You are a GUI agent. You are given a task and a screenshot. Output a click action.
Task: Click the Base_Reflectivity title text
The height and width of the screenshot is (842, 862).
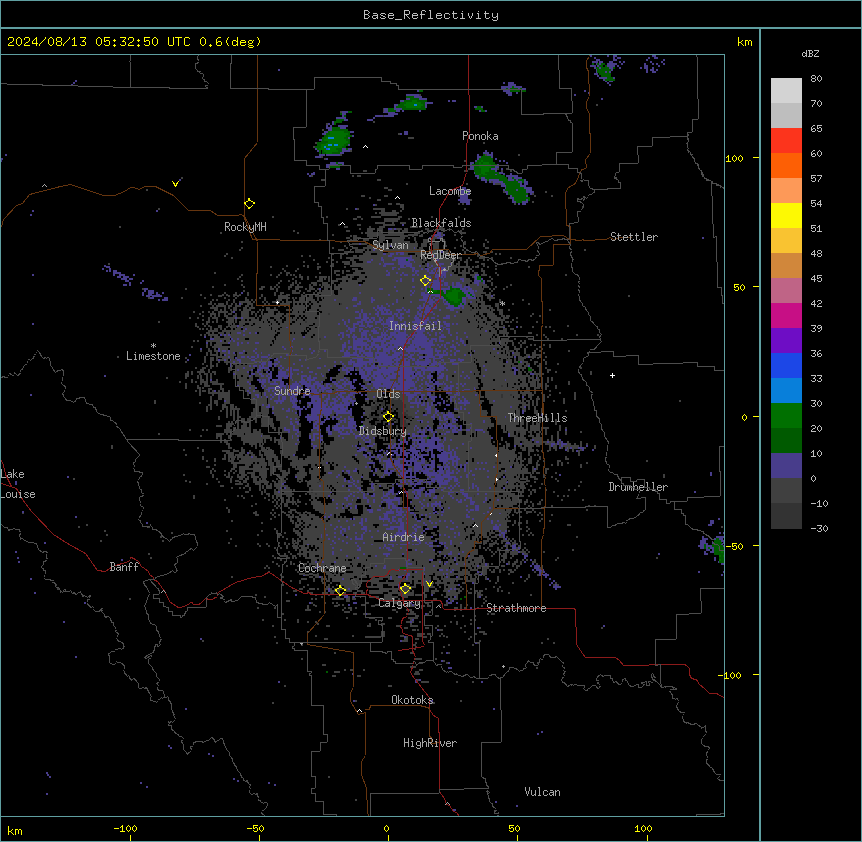[431, 15]
